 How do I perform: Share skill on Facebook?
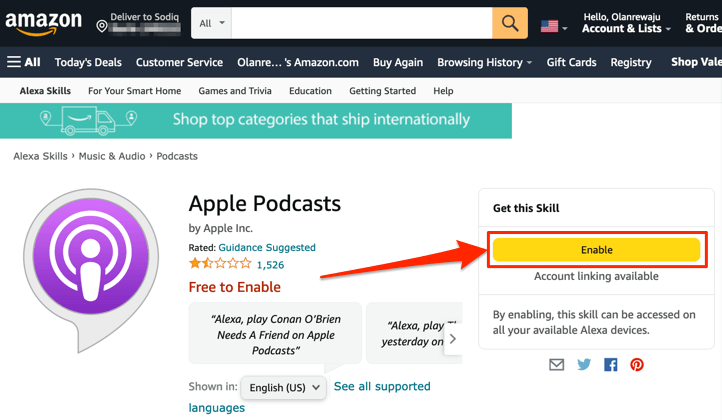pos(610,365)
